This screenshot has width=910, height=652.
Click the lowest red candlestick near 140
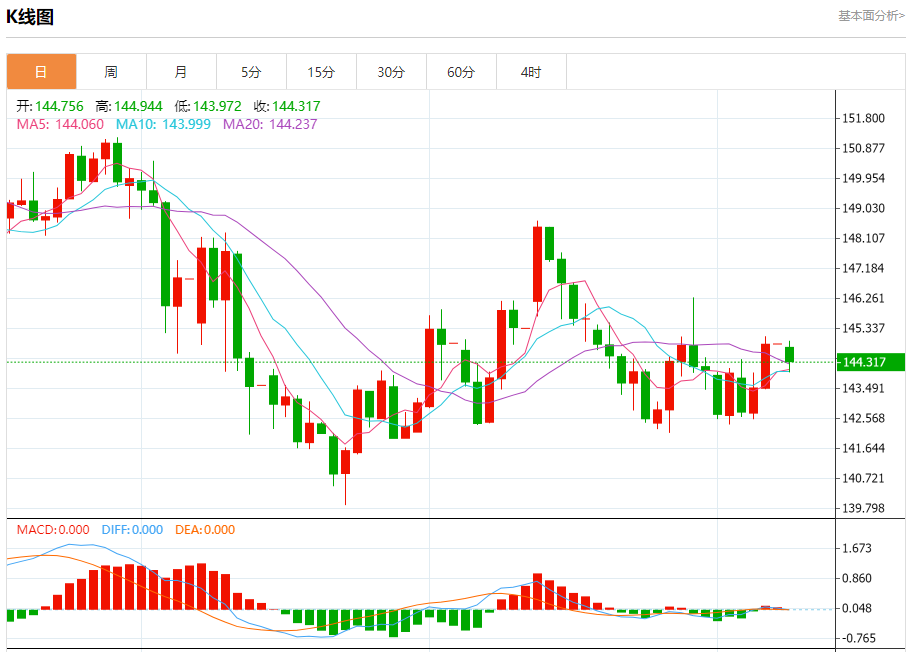click(345, 462)
